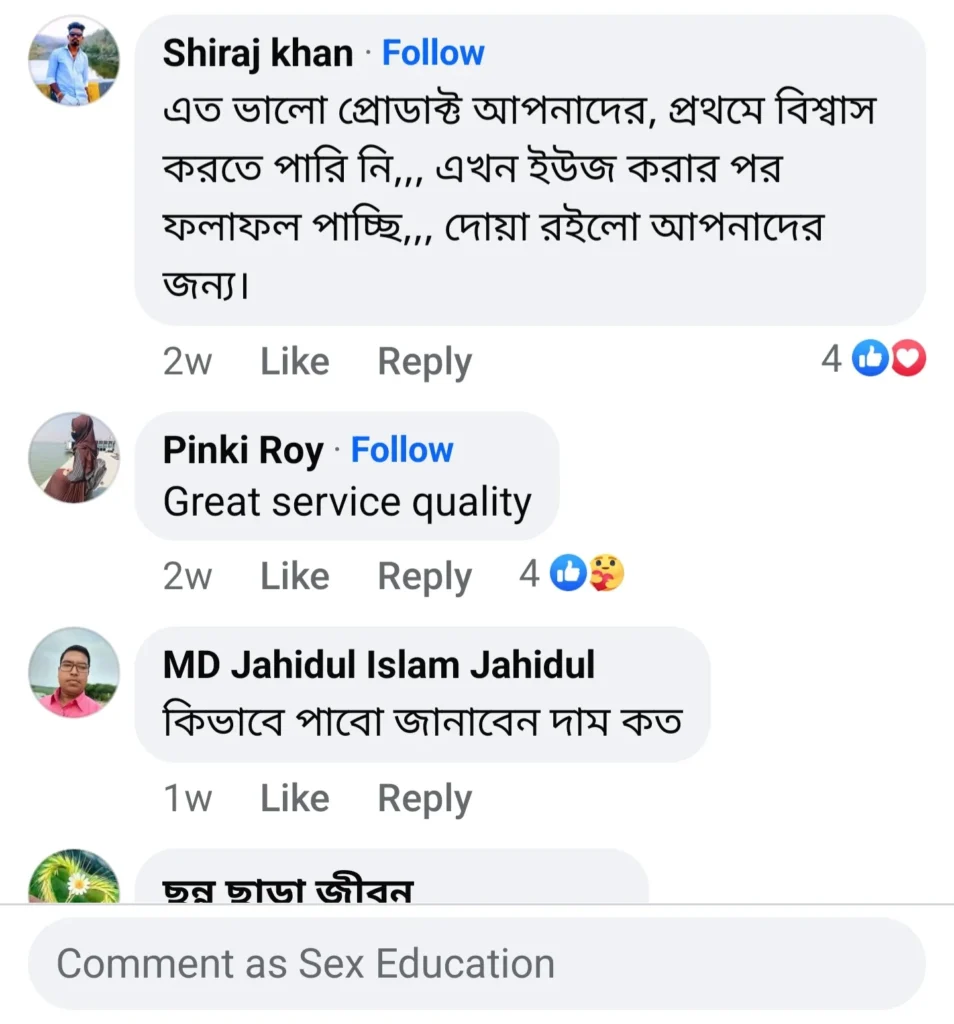
Task: Reply to Shiraj khan's comment
Action: pyautogui.click(x=424, y=361)
